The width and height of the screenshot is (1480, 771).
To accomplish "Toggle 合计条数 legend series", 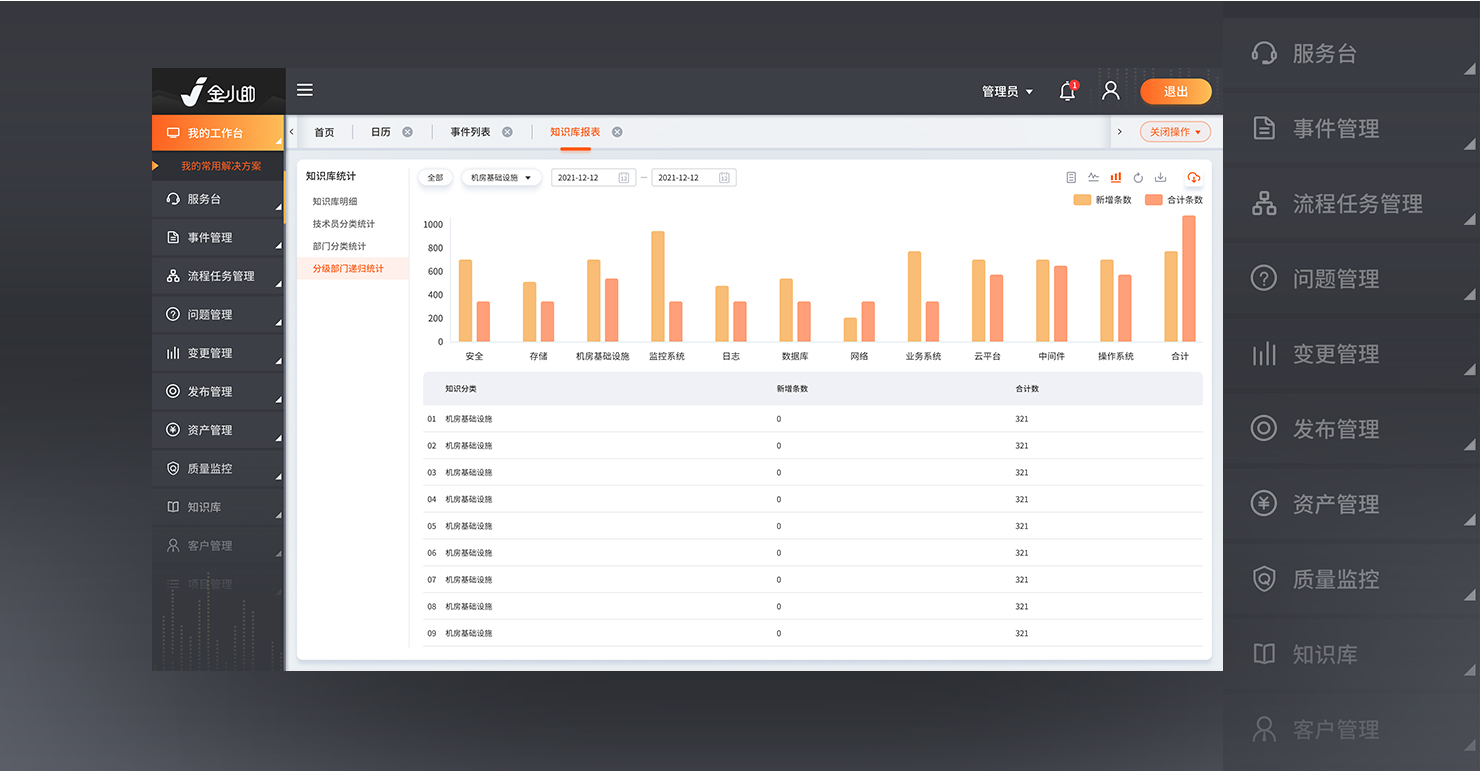I will (x=1174, y=200).
